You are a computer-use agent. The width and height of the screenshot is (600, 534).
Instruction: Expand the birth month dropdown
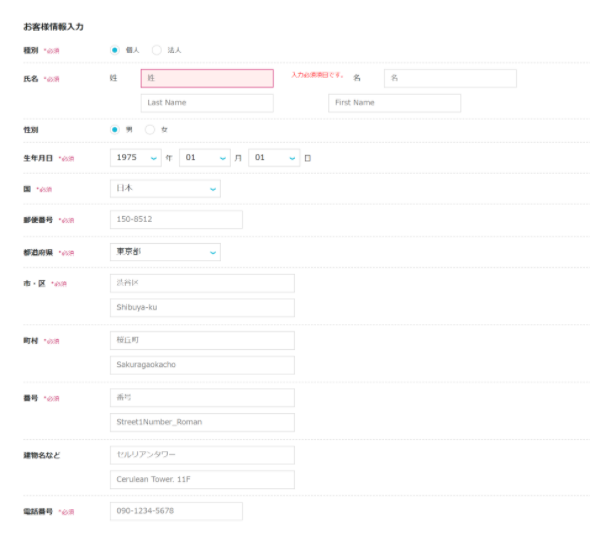coord(205,158)
